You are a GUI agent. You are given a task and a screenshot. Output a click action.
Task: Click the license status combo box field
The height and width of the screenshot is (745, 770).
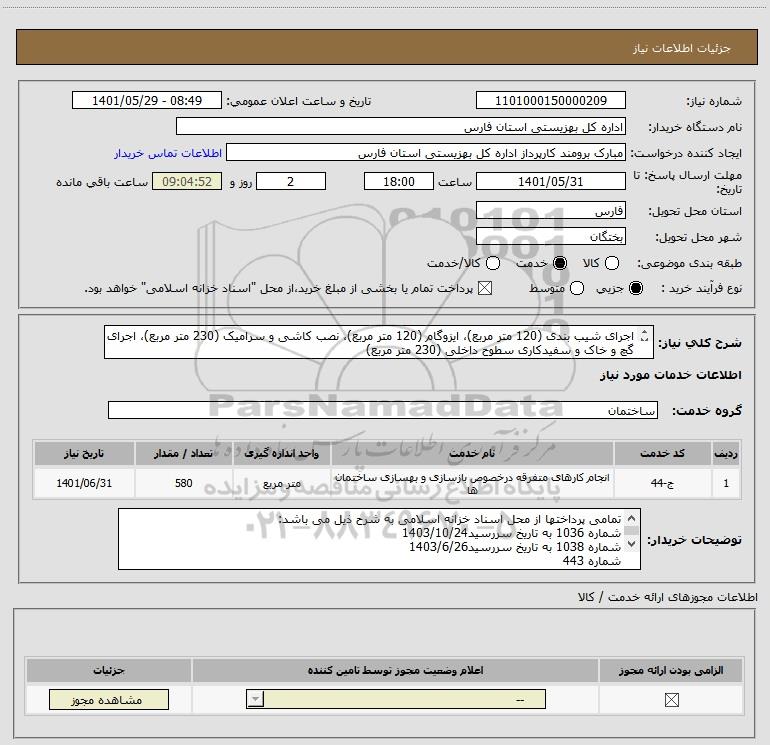click(x=396, y=699)
